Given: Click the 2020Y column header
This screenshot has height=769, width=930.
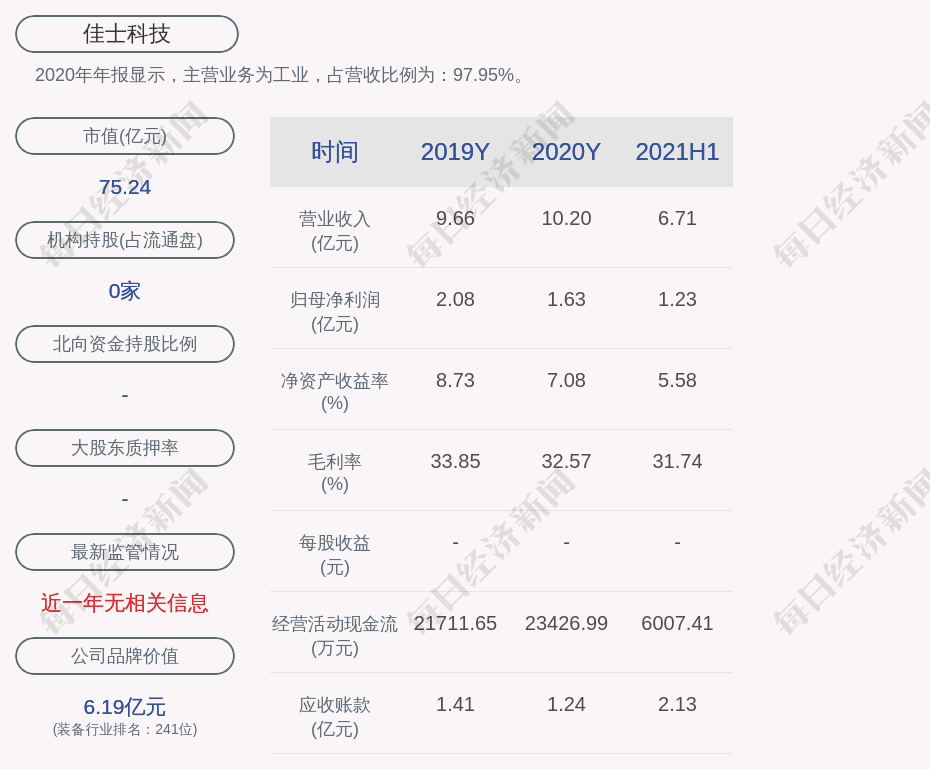Looking at the screenshot, I should (566, 152).
